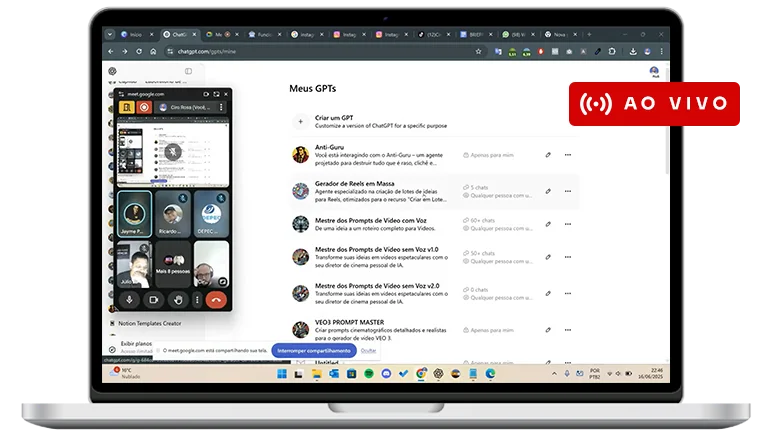This screenshot has height=433, width=767.
Task: Click browser back arrow
Action: 111,51
